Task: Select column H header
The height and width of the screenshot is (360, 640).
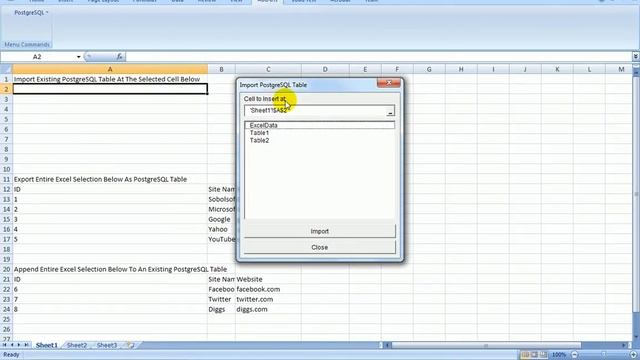Action: tap(461, 69)
